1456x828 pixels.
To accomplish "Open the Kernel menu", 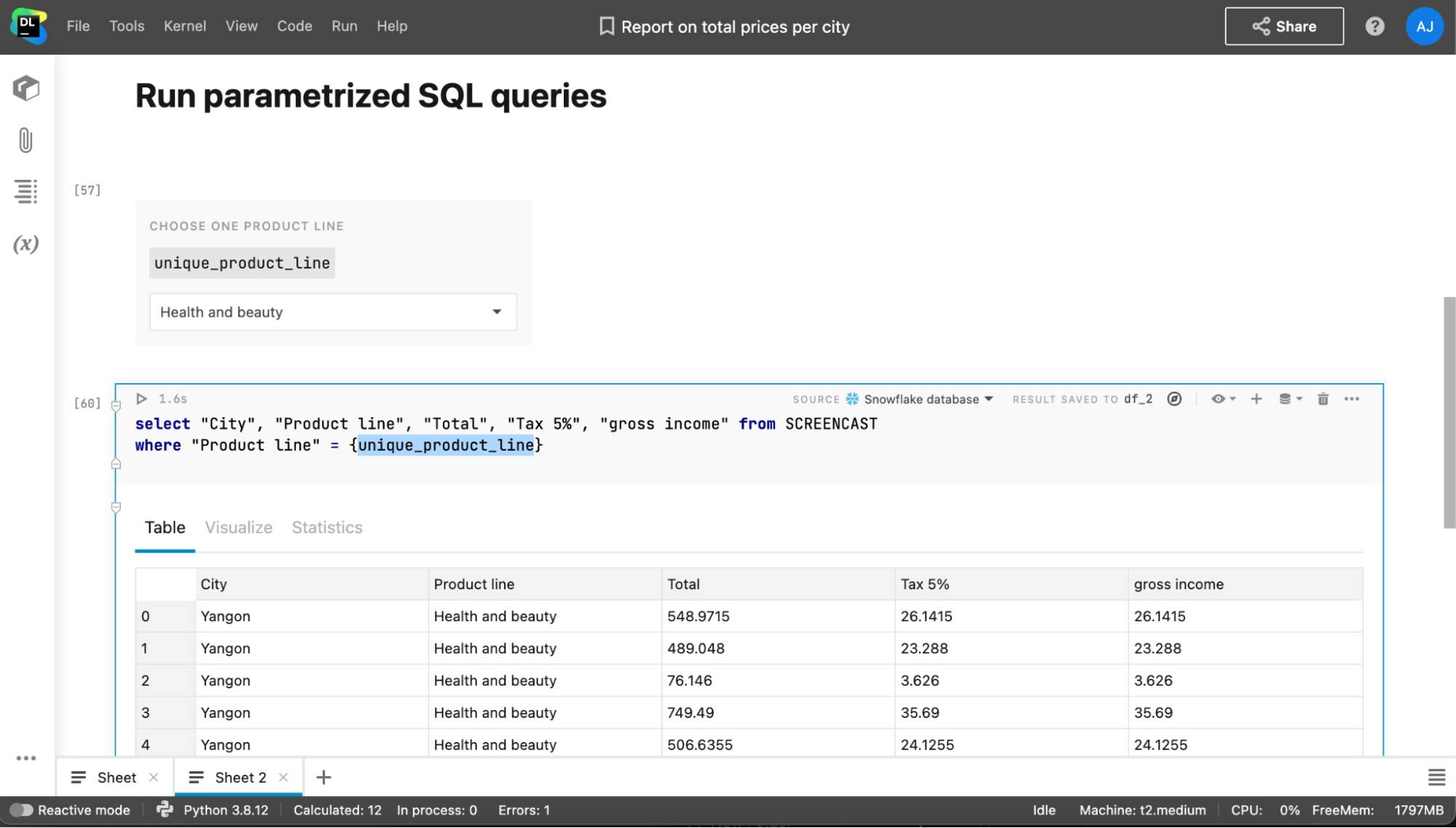I will coord(184,26).
